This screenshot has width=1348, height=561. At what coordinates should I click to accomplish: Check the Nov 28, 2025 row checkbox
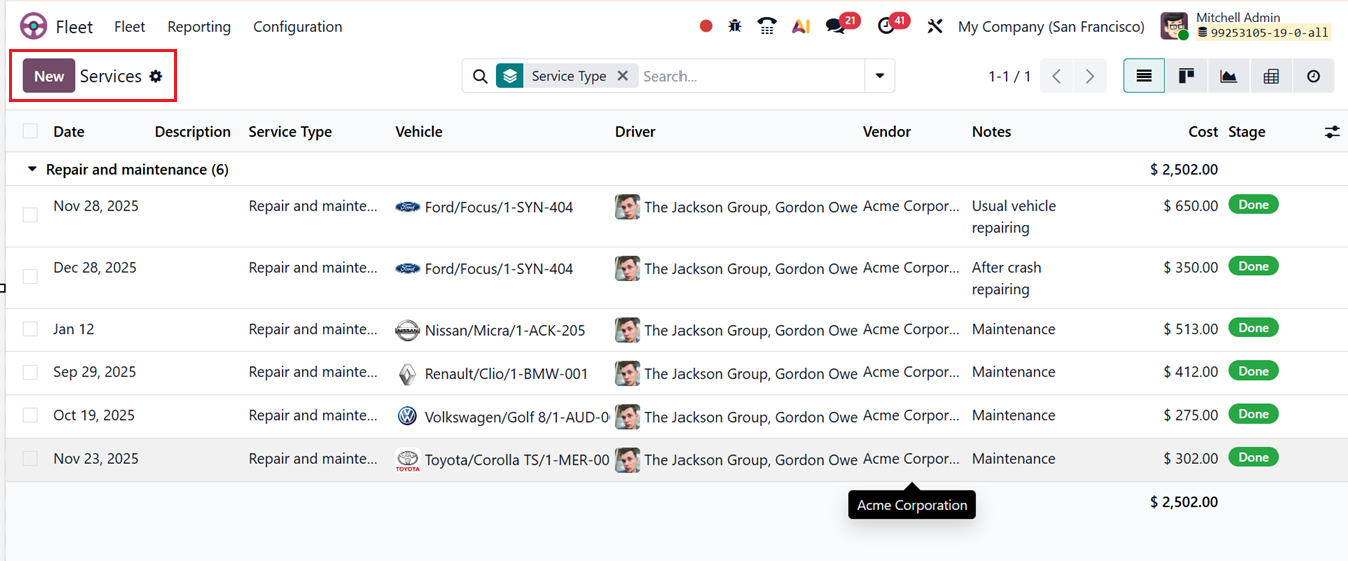point(30,215)
